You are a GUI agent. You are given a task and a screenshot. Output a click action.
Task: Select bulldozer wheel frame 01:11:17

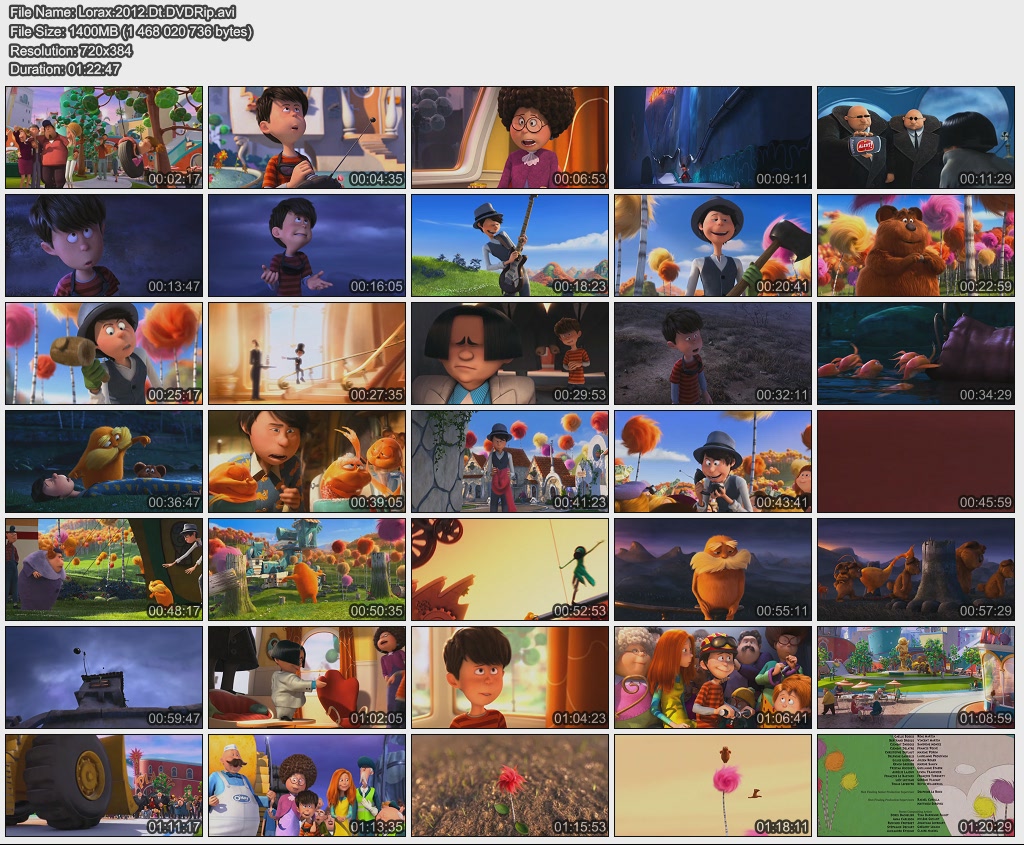(104, 786)
